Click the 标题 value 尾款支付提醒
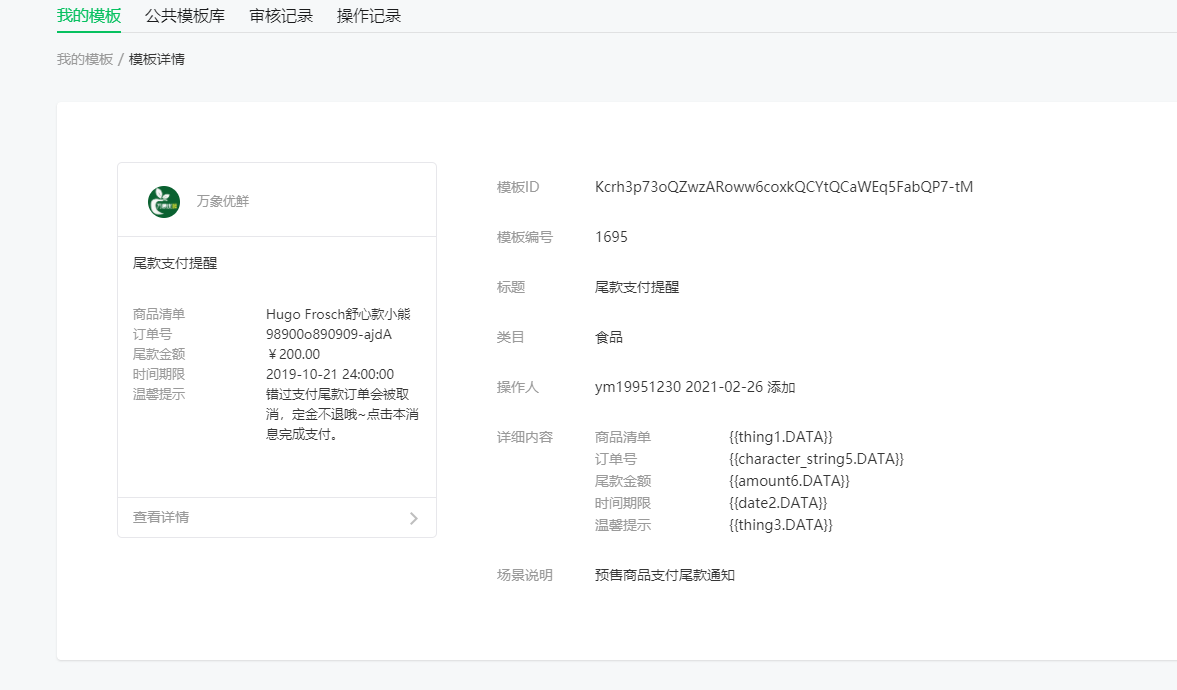 (x=637, y=287)
